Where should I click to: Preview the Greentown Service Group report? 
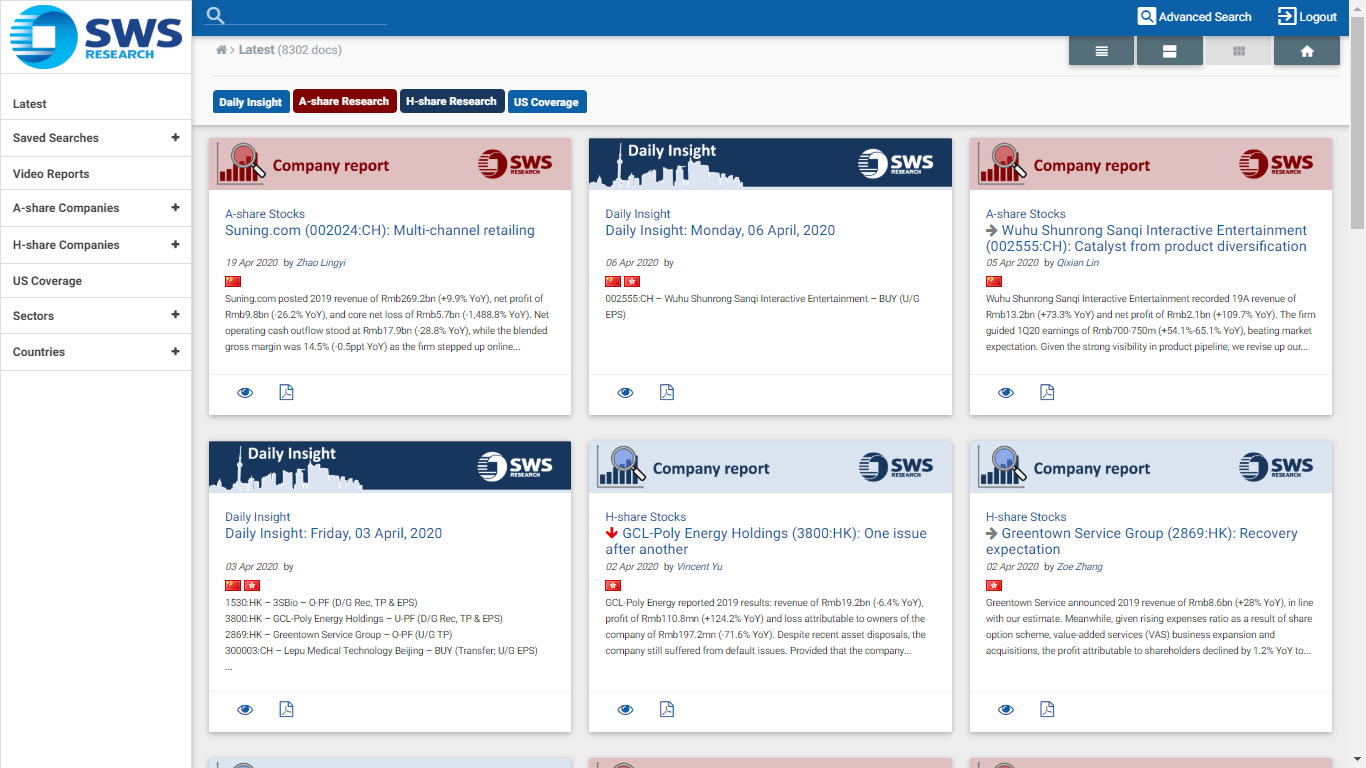point(1006,709)
